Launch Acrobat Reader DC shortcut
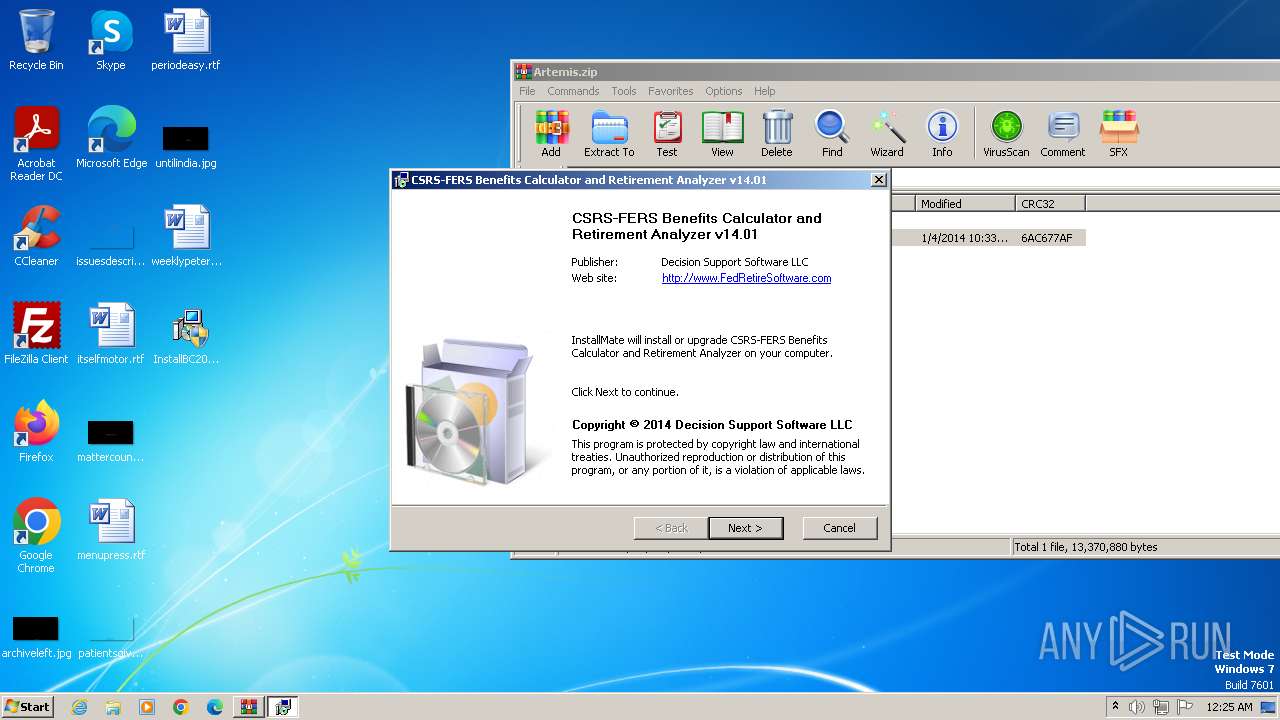This screenshot has height=720, width=1280. [x=36, y=144]
